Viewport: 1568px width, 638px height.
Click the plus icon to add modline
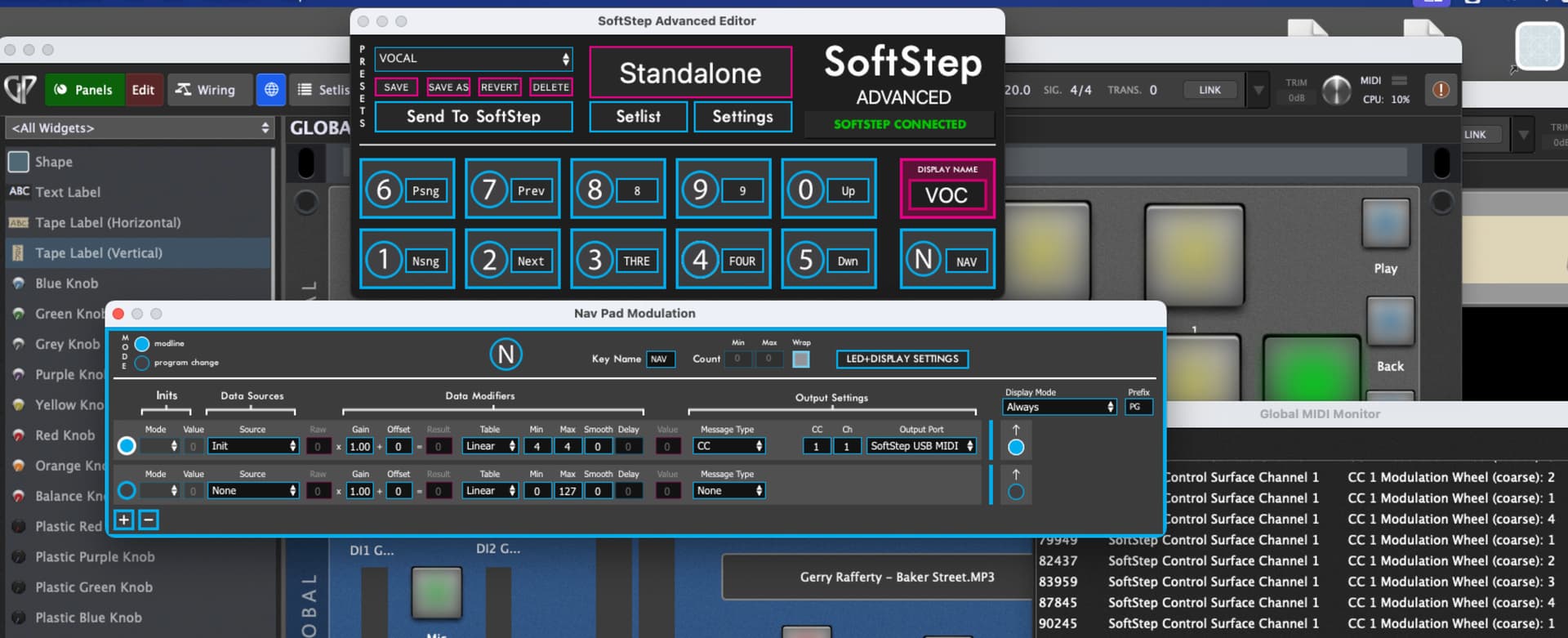(123, 520)
